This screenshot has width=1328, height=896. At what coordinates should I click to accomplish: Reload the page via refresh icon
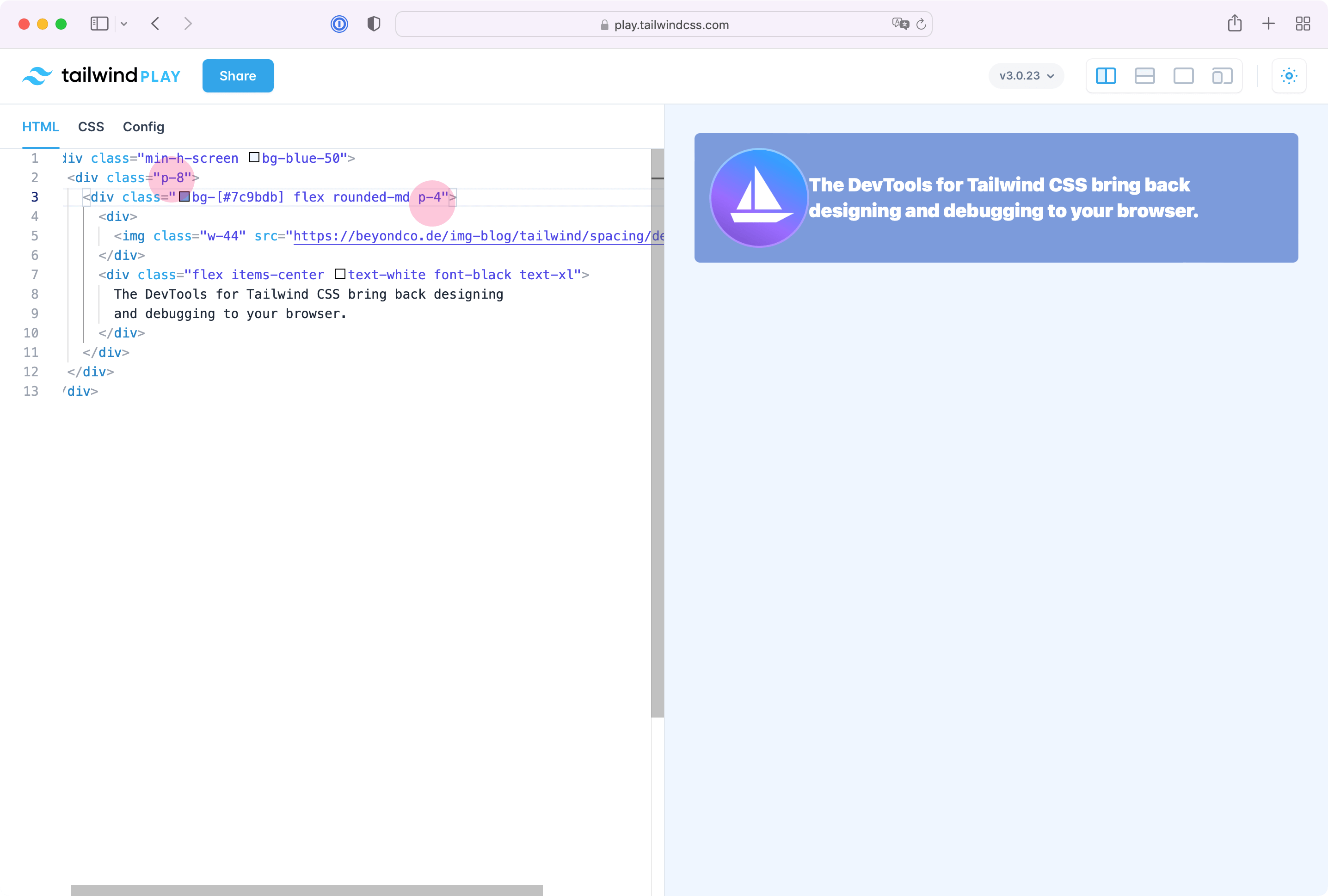(921, 24)
